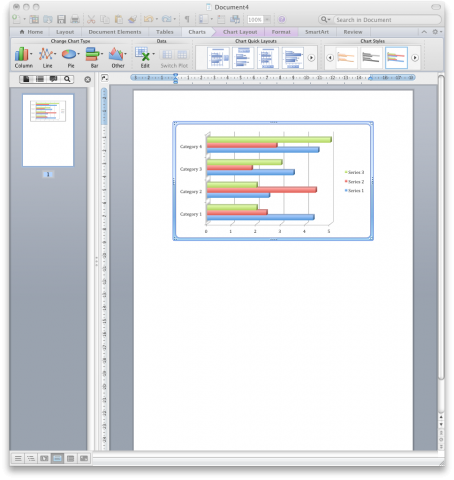The image size is (454, 480).
Task: Open the Format tab
Action: tap(281, 32)
